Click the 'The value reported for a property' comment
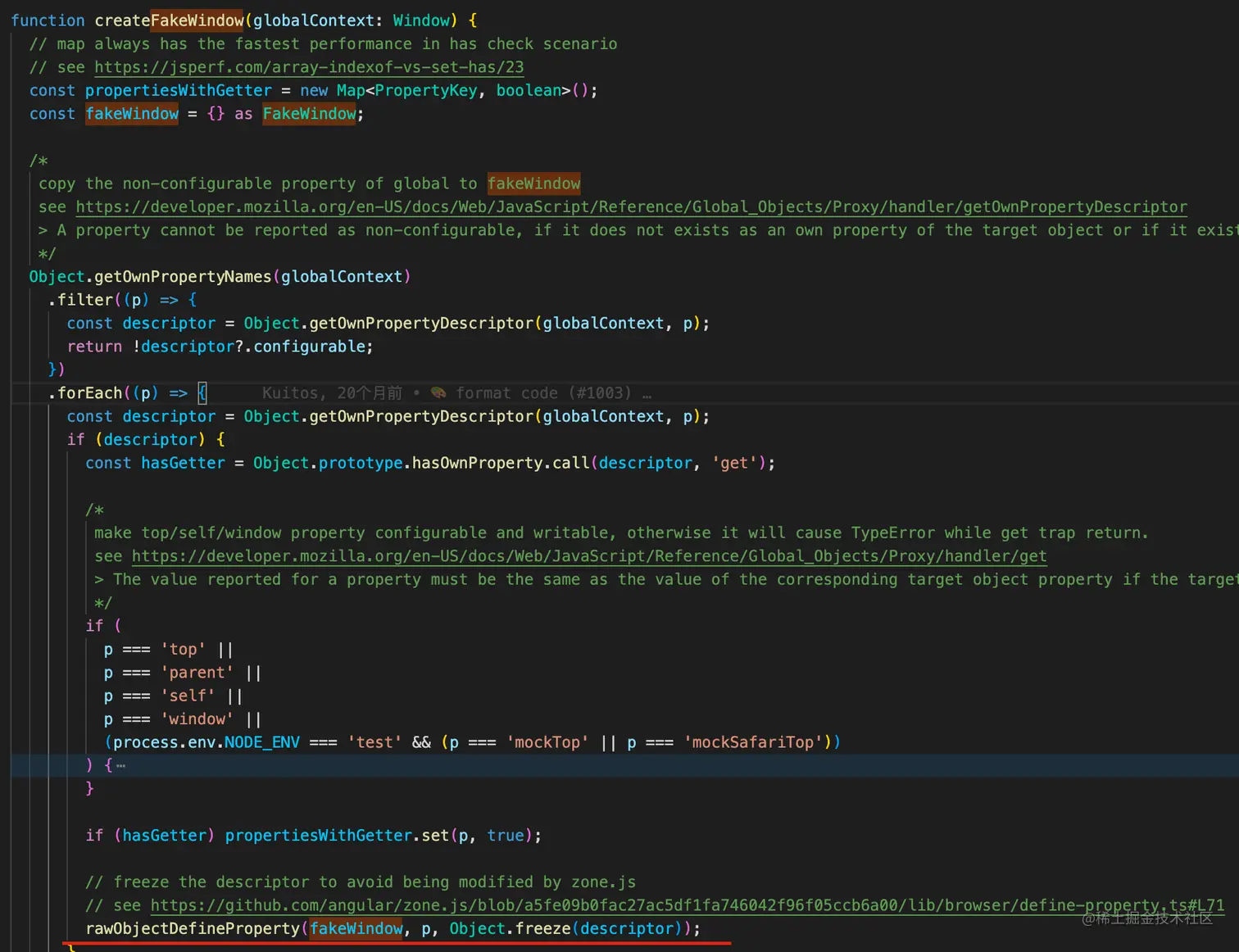 [x=666, y=580]
